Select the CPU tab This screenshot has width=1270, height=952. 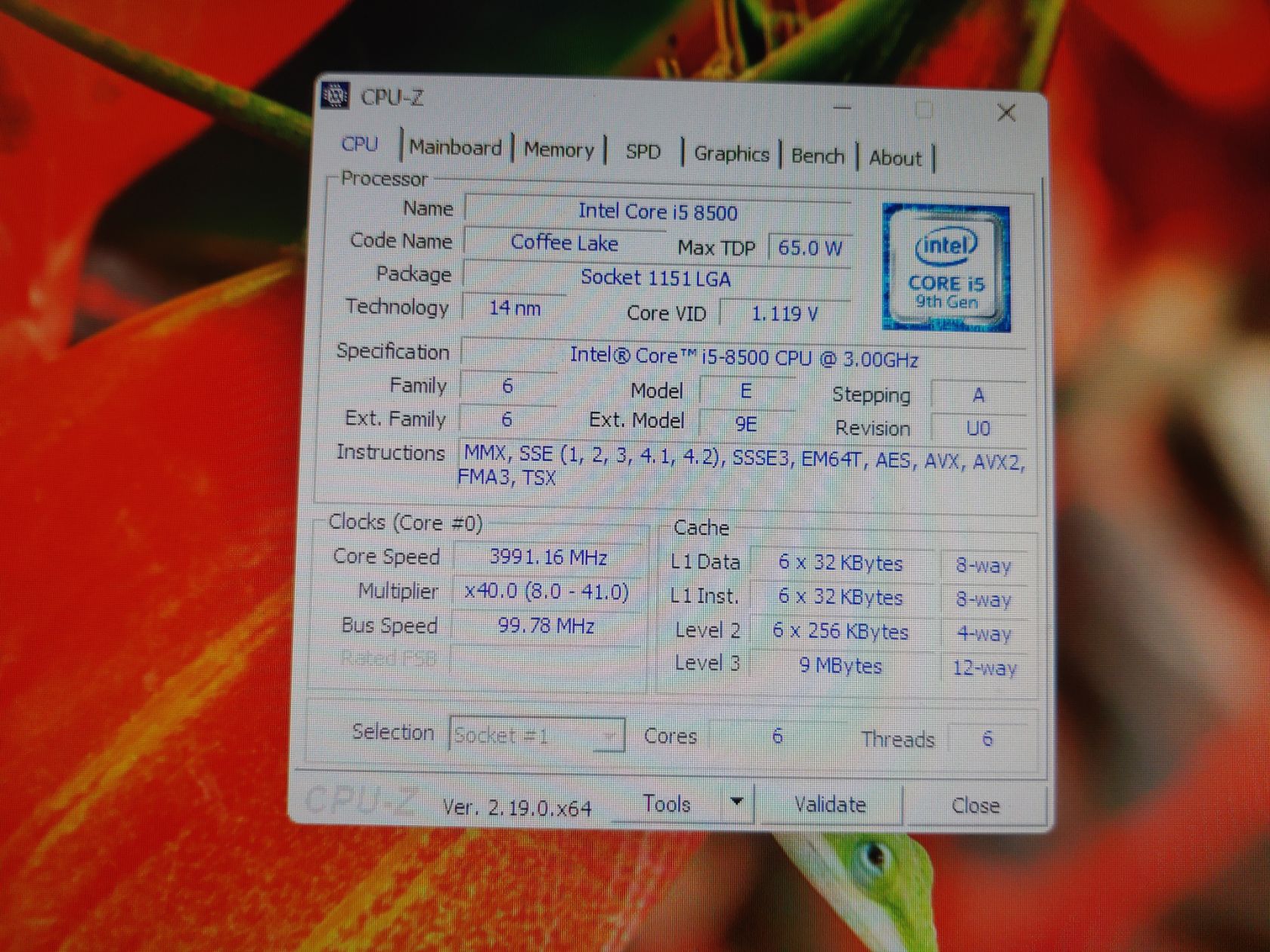coord(360,144)
